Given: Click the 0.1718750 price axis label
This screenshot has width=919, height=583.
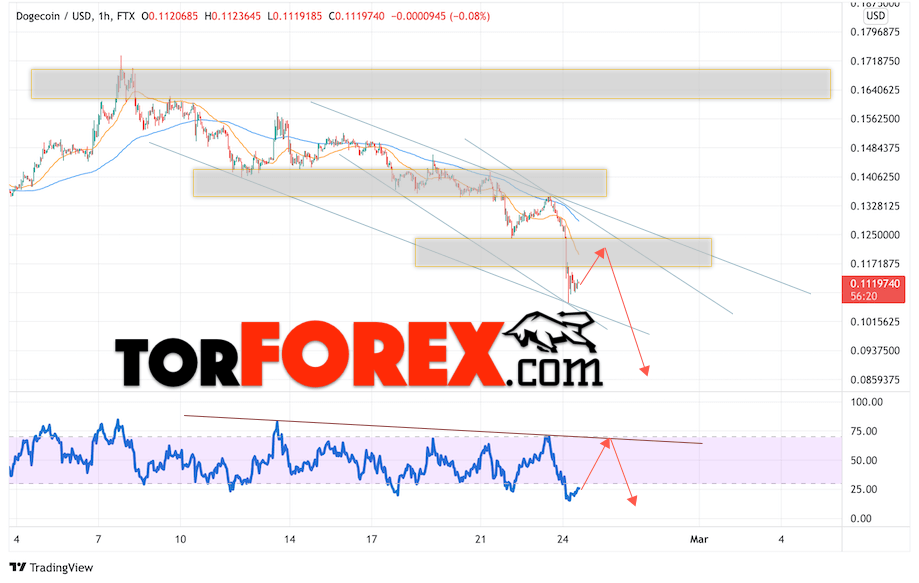Looking at the screenshot, I should [x=875, y=61].
